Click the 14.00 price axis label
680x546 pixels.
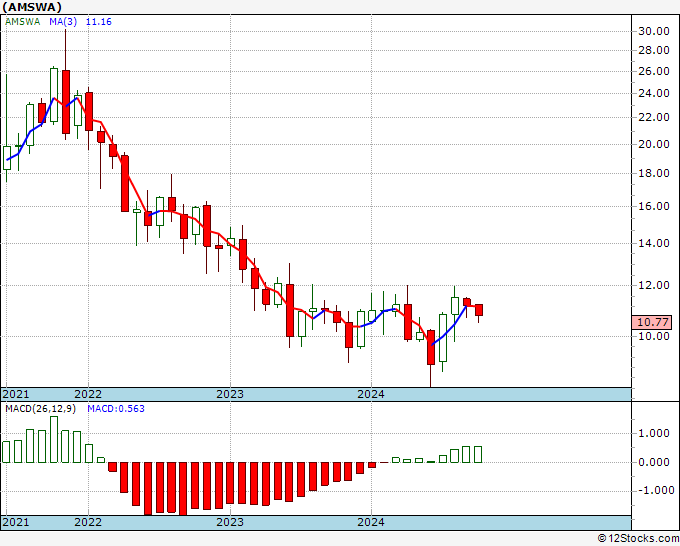coord(654,243)
